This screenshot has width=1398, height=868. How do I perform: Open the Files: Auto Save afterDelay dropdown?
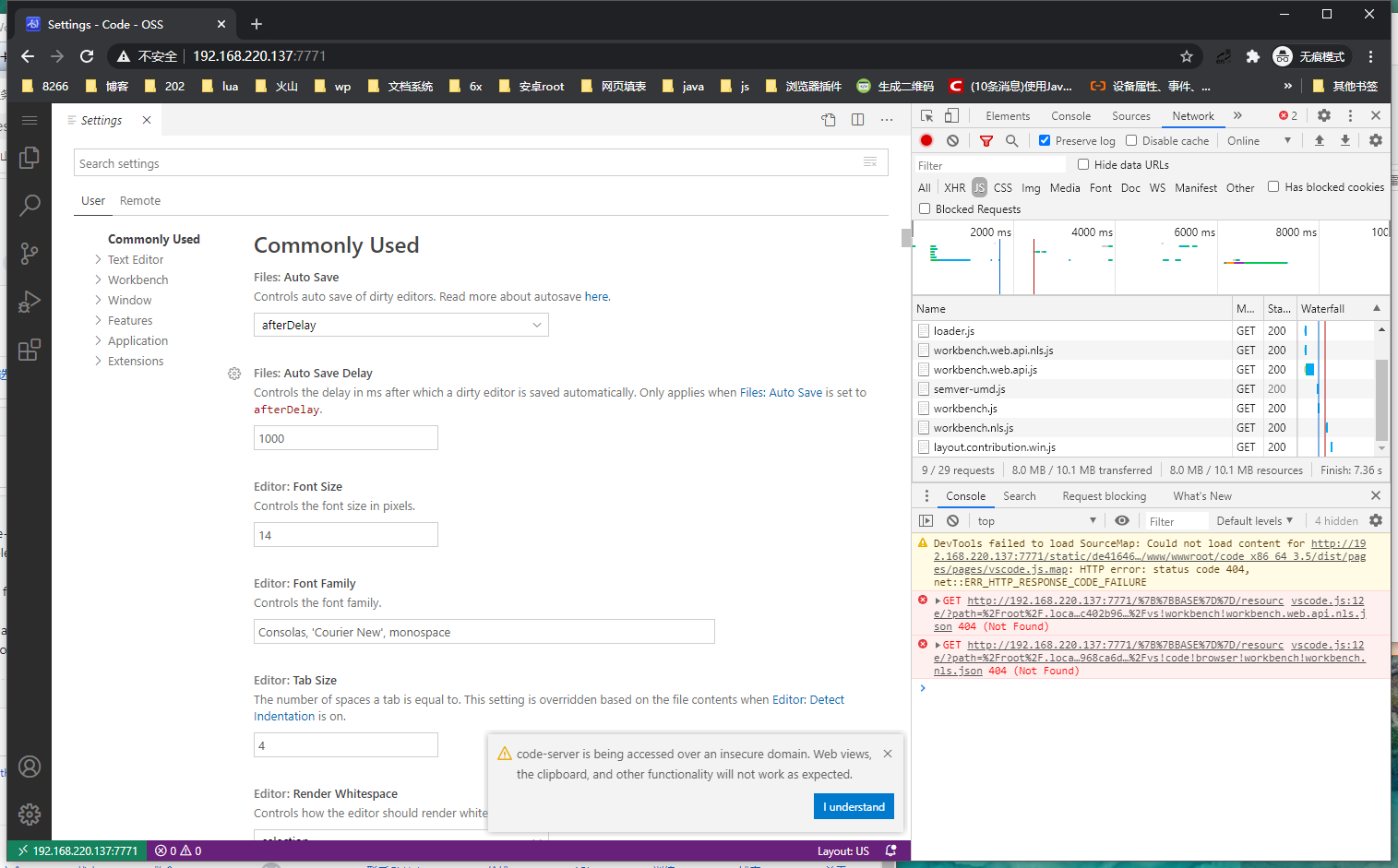(x=401, y=325)
